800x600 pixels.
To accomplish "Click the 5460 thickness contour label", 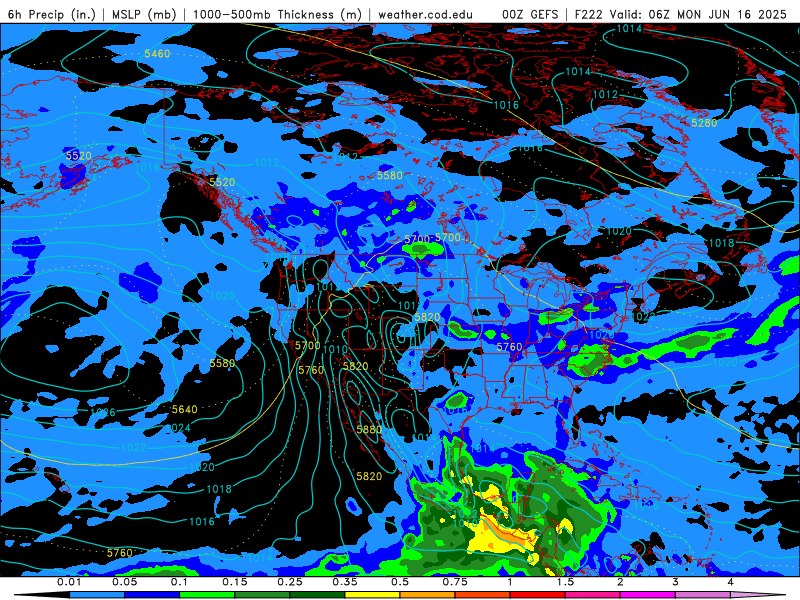I will point(157,54).
